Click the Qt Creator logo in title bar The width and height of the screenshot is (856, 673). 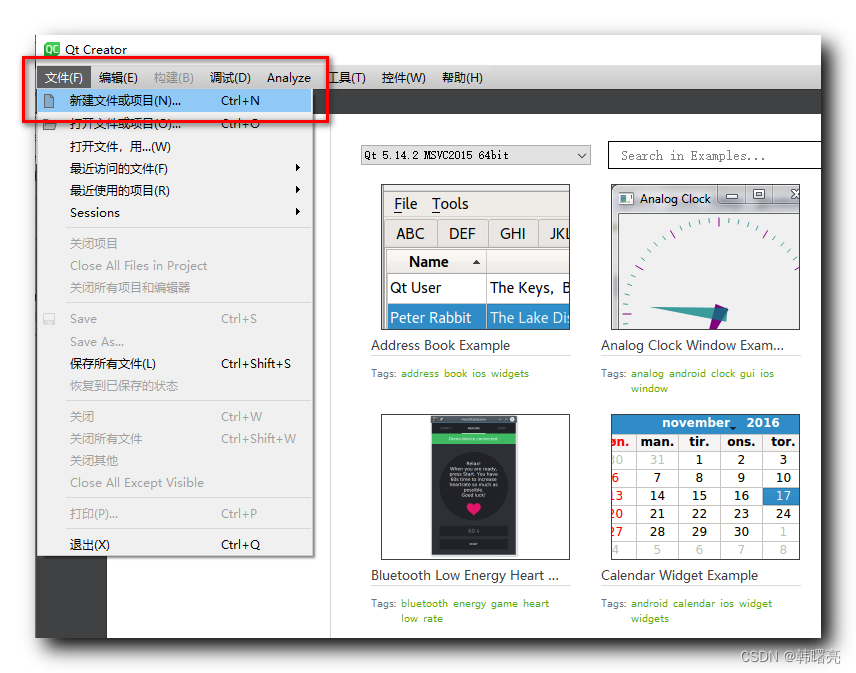point(51,48)
